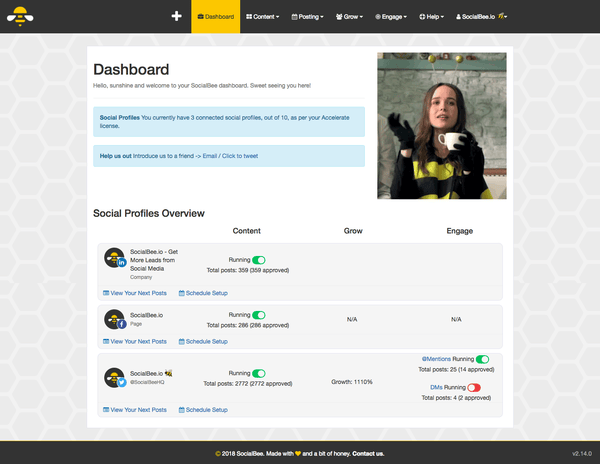Click the user icon beside SocialBee.io

[x=458, y=17]
